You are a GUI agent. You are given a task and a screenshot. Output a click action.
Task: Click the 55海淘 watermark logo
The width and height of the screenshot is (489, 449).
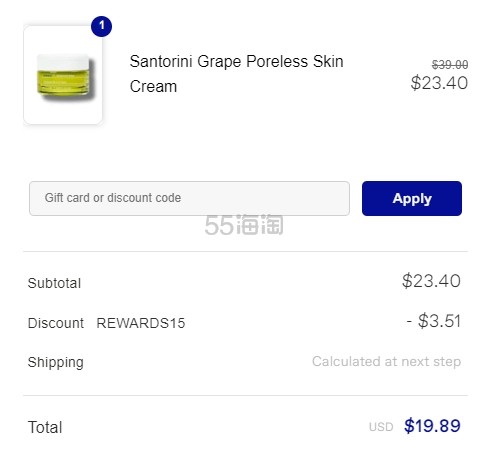tap(244, 225)
